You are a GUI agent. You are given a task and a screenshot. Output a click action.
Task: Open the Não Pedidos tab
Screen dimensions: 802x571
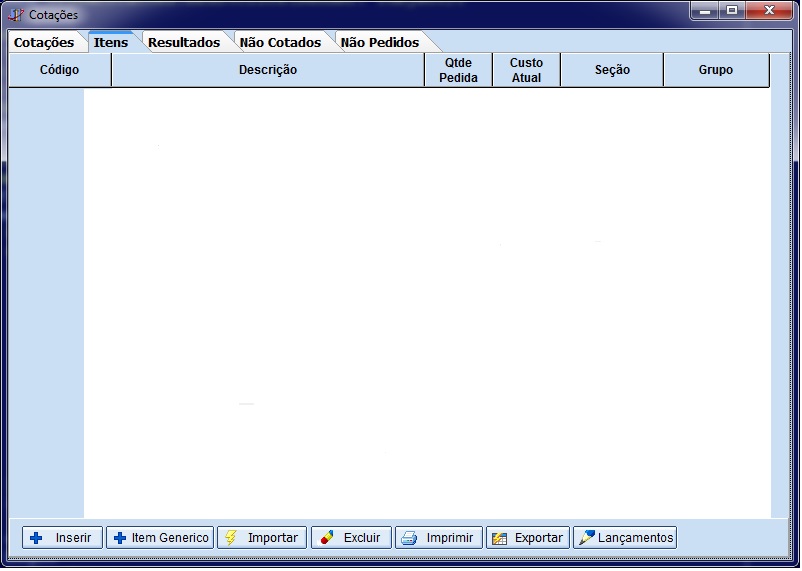pyautogui.click(x=380, y=42)
